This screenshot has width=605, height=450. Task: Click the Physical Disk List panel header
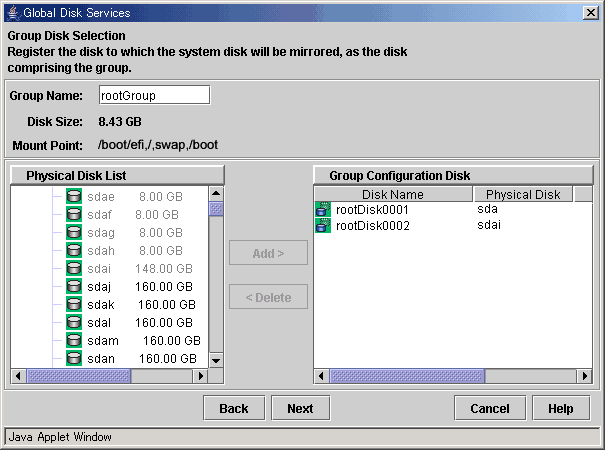click(x=117, y=176)
